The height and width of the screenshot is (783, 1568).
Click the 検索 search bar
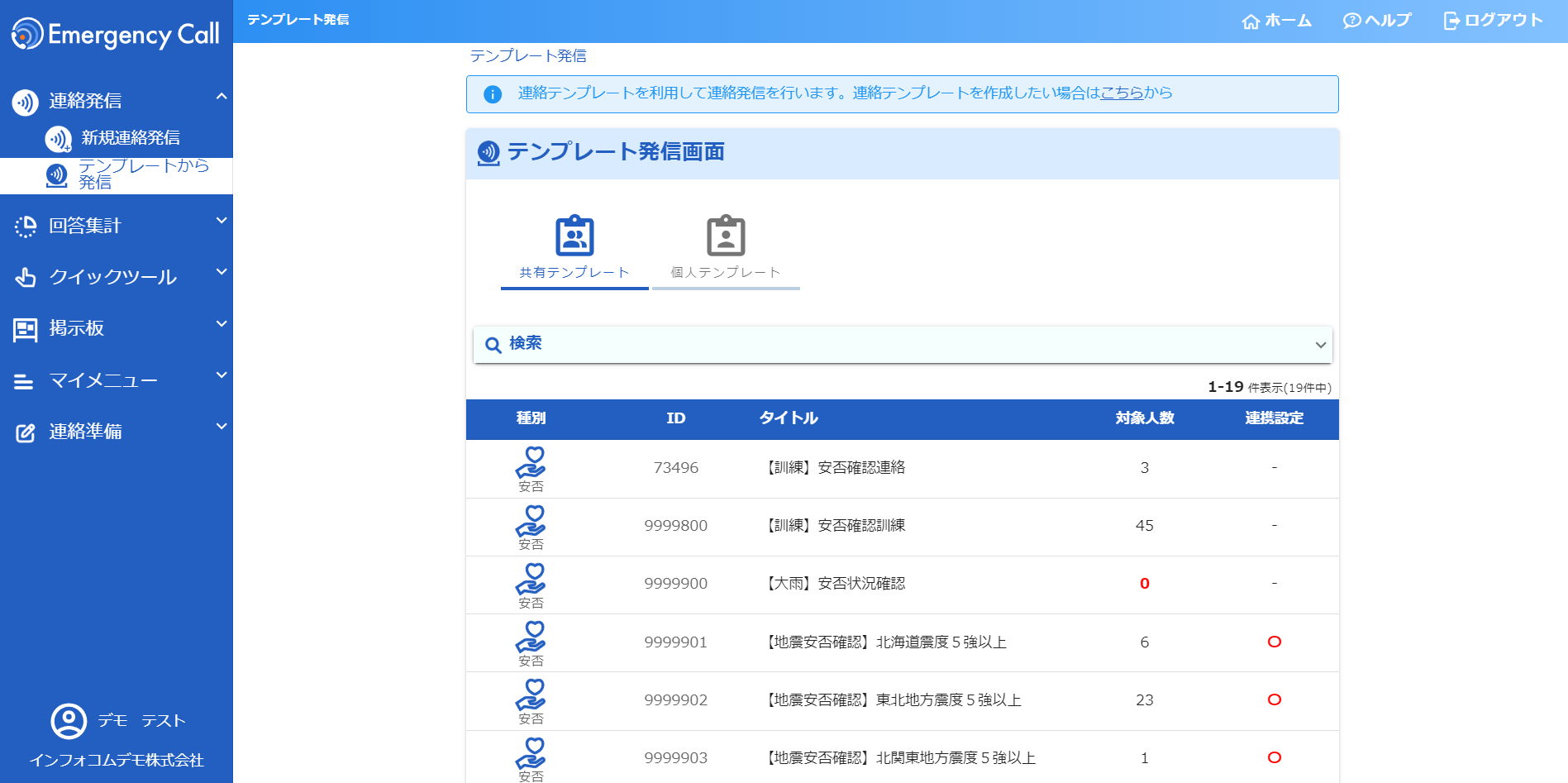coord(903,345)
